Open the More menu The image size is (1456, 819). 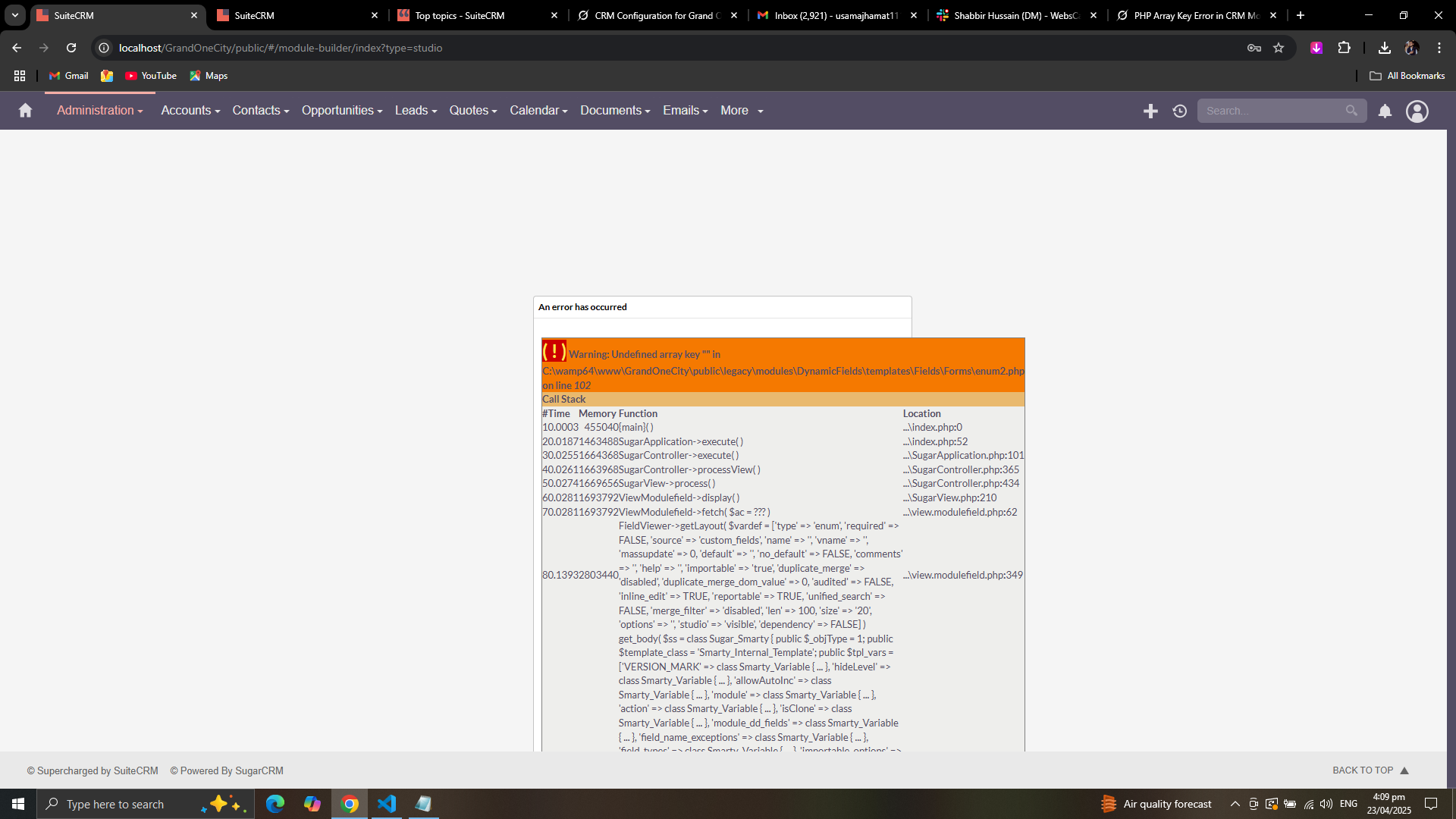pos(742,111)
